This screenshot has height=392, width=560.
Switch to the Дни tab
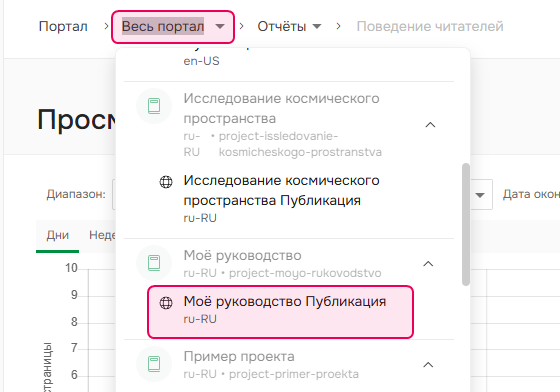click(58, 235)
